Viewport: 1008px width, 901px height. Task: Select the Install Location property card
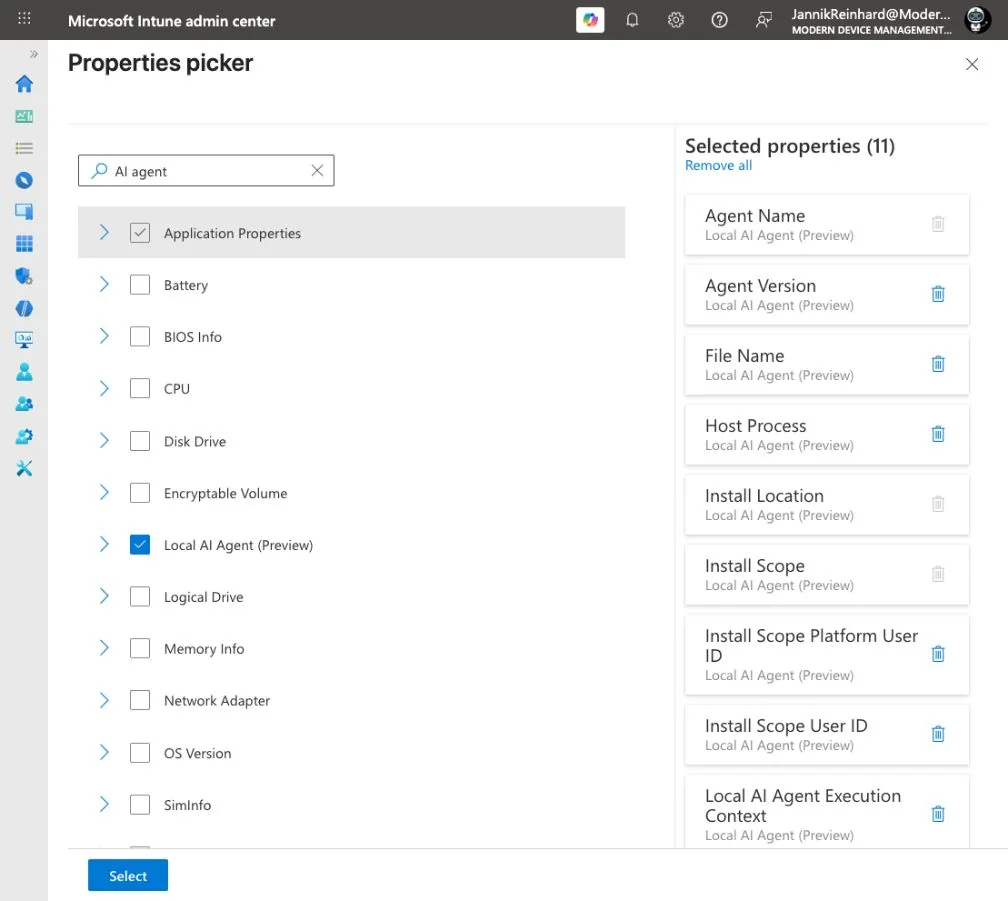827,504
